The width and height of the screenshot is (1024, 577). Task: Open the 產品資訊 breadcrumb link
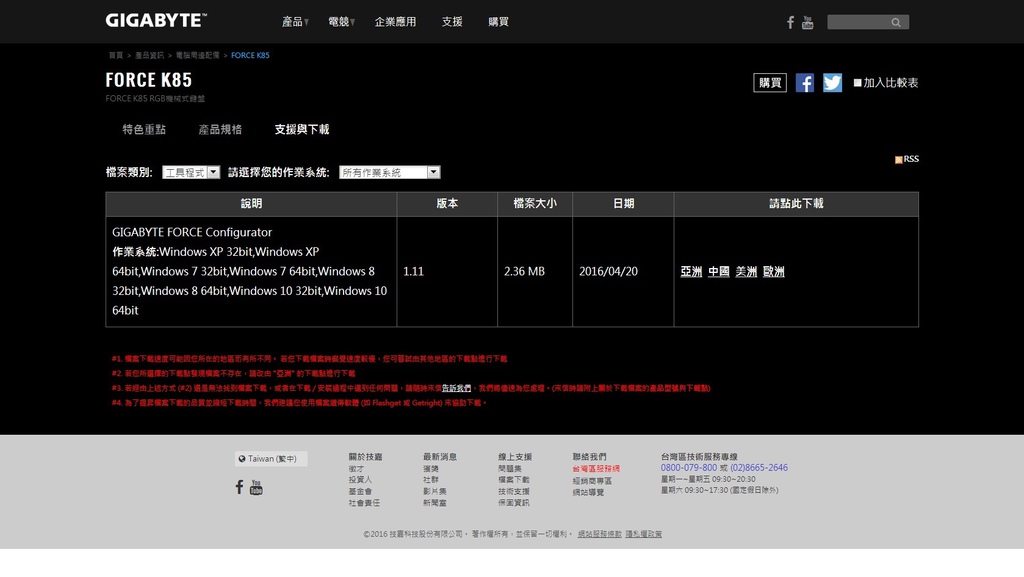pos(150,55)
